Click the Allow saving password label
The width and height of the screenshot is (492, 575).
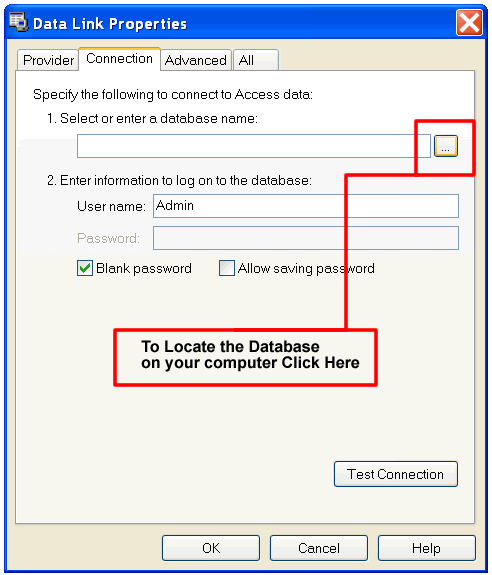pyautogui.click(x=306, y=268)
